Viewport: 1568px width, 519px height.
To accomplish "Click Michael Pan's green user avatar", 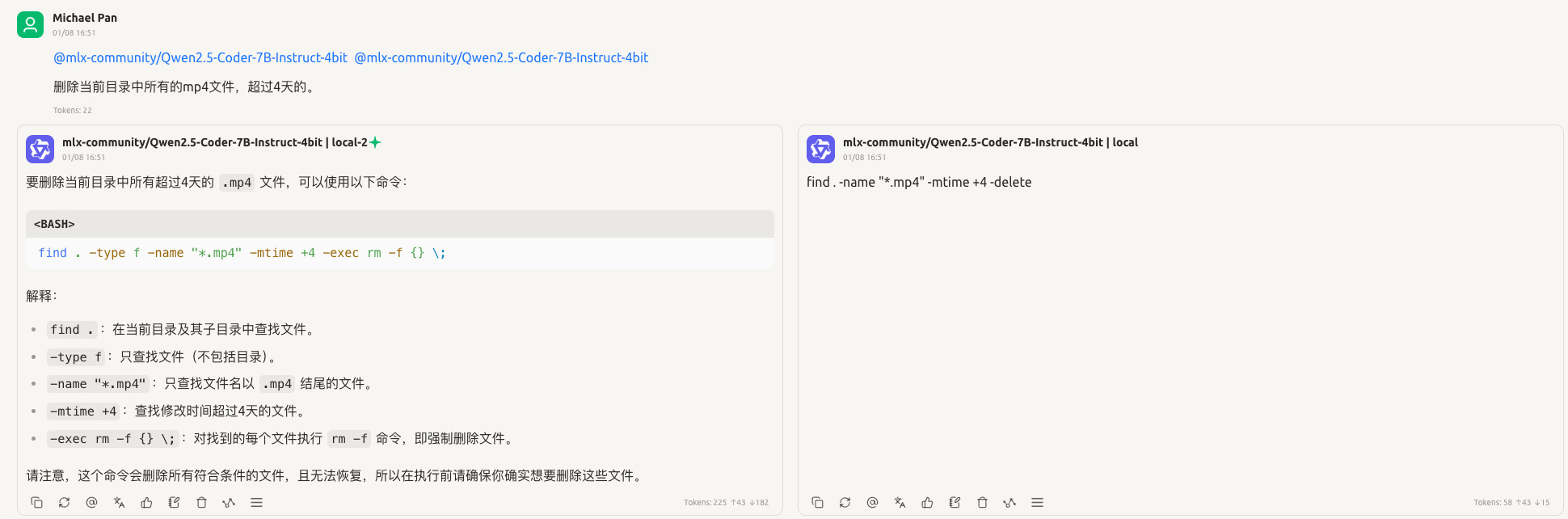I will (31, 24).
